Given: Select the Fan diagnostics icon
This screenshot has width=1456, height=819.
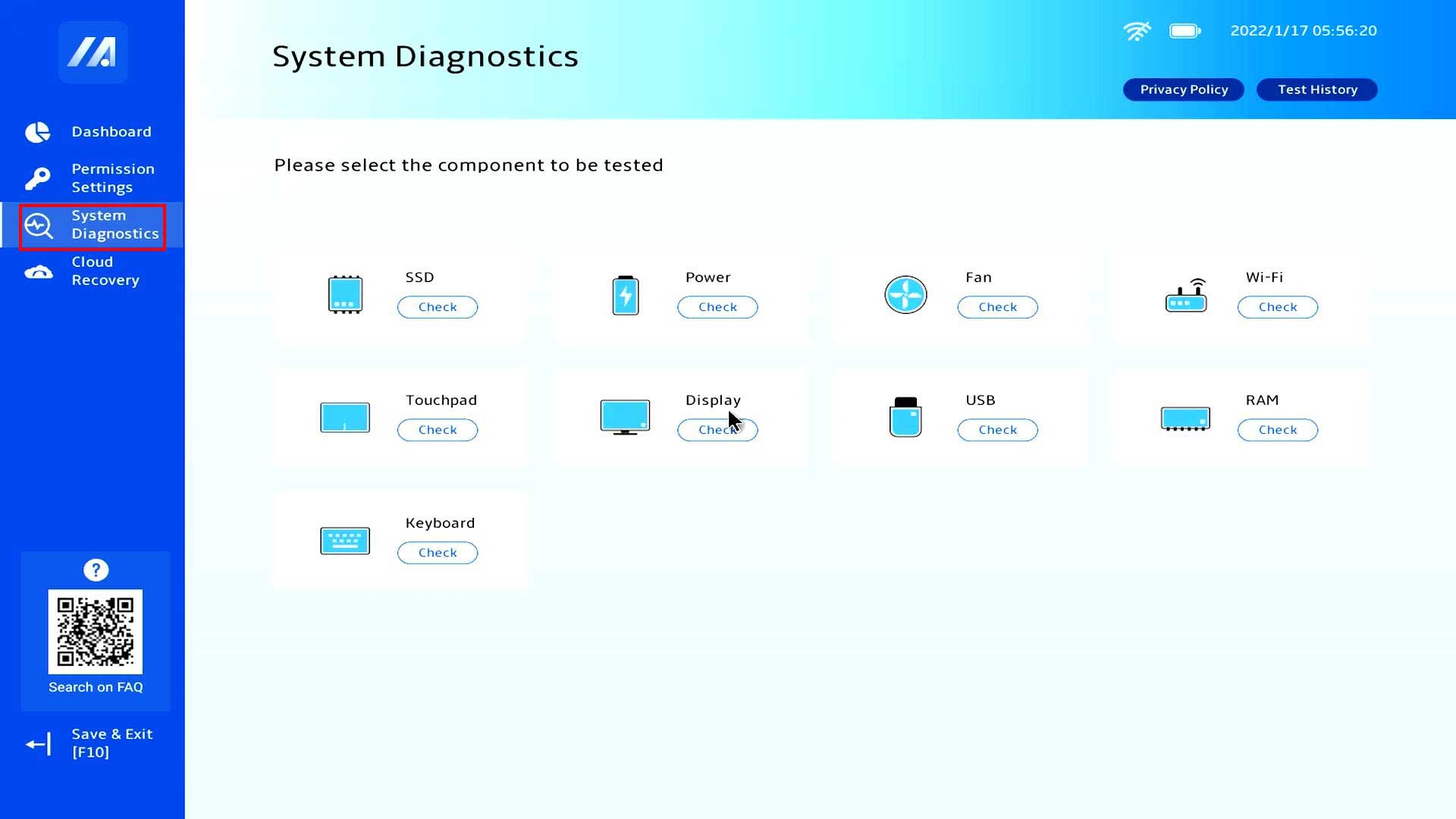Looking at the screenshot, I should pyautogui.click(x=905, y=295).
